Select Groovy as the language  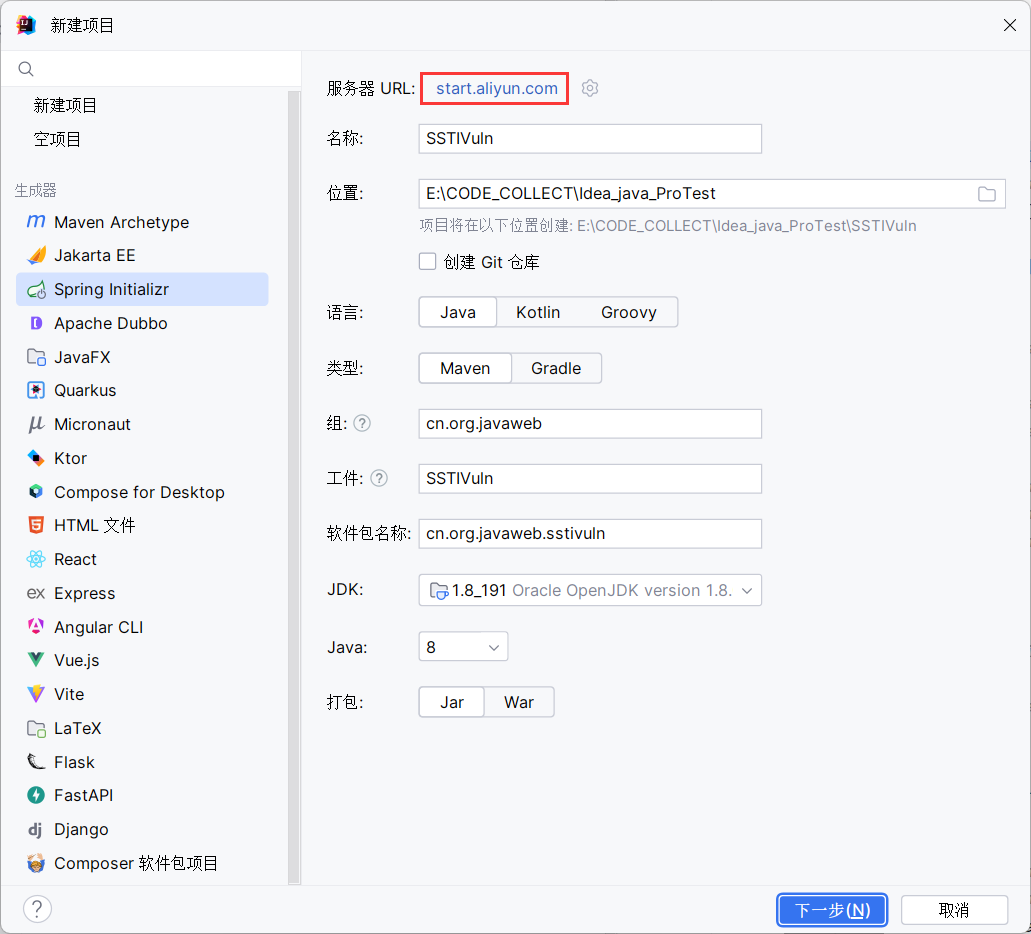coord(629,312)
